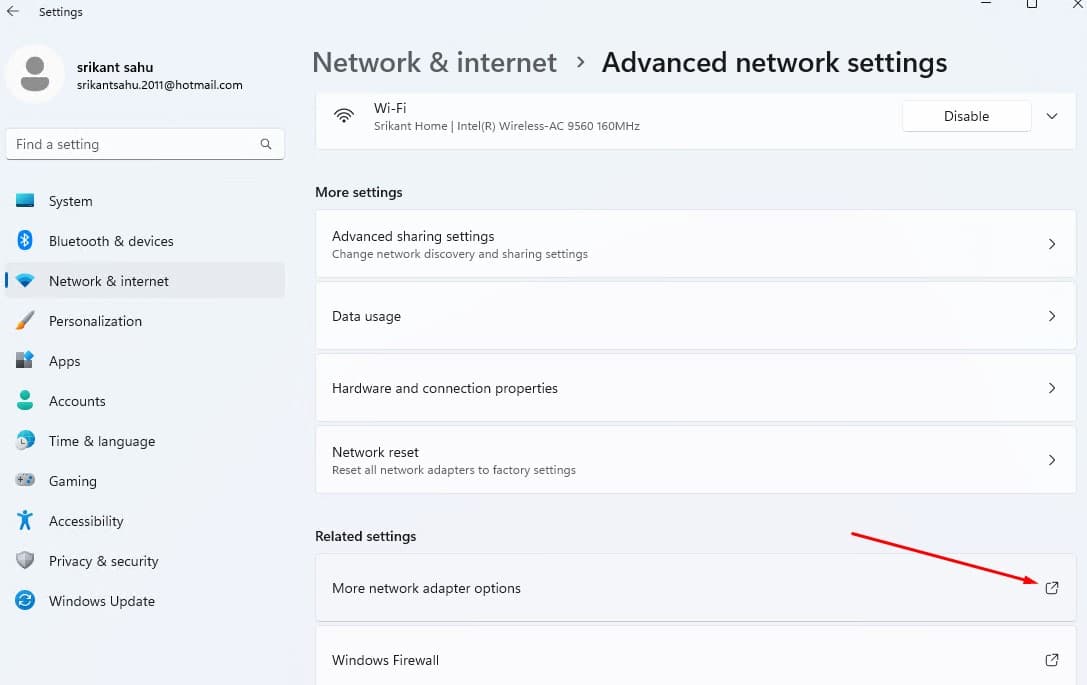Disable the Wi-Fi adapter
The image size is (1087, 685).
(966, 116)
